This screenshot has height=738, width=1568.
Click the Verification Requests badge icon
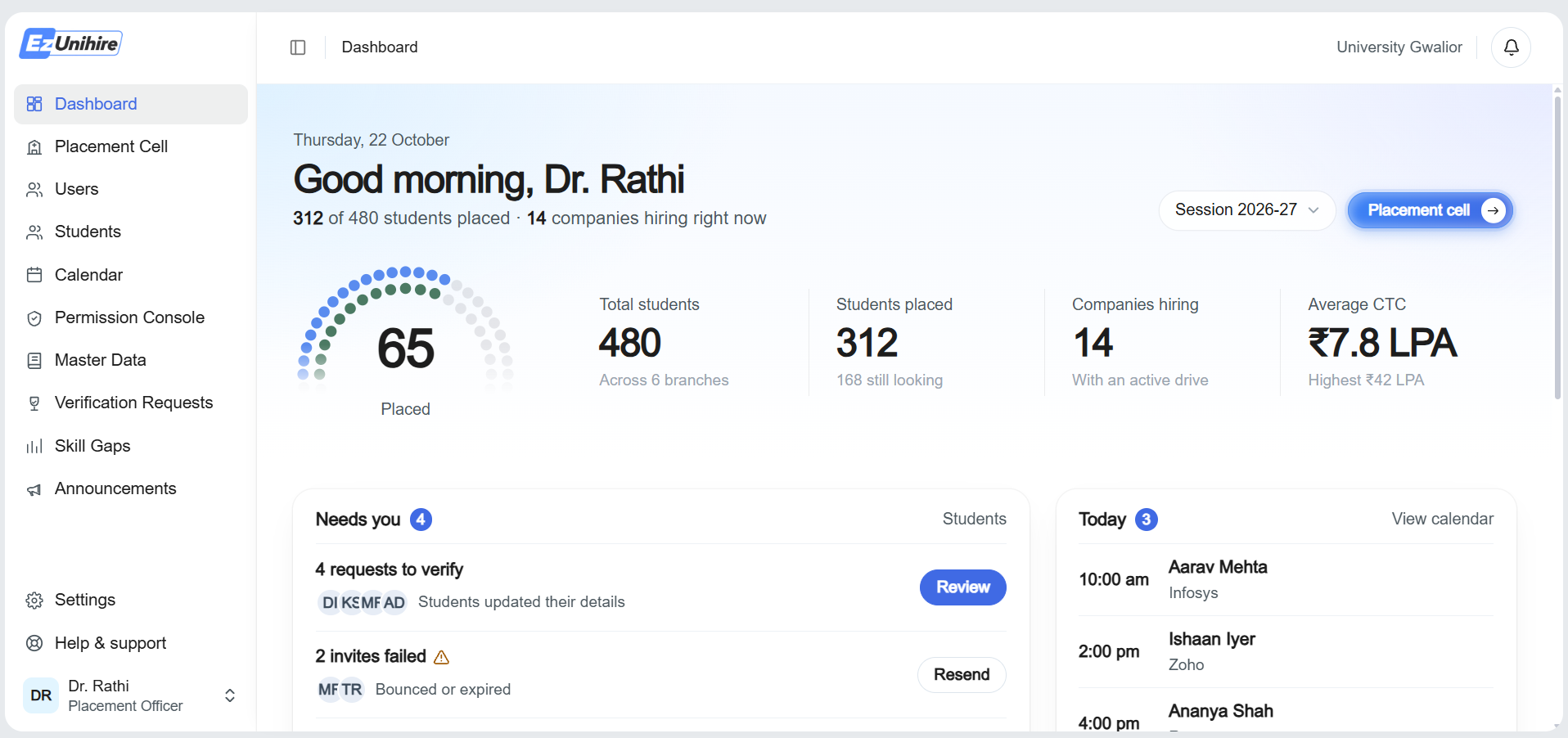pos(34,403)
